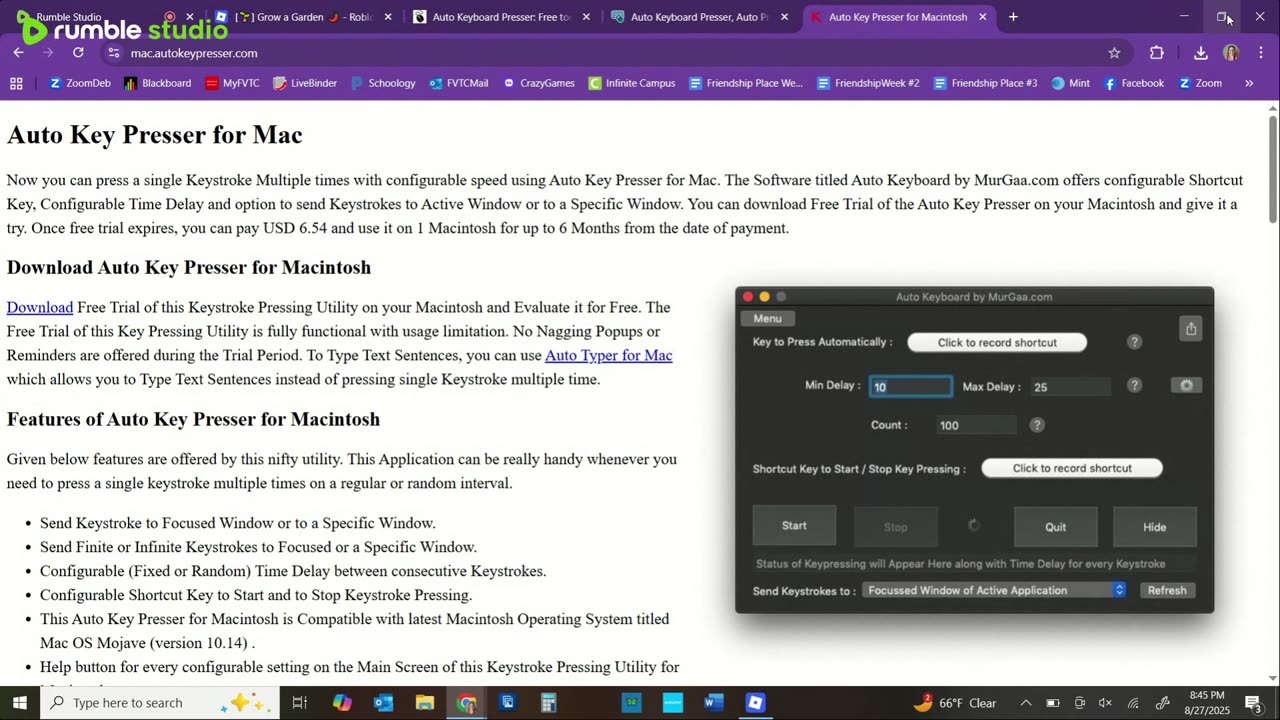Open the Mint bookmark

coord(1070,83)
